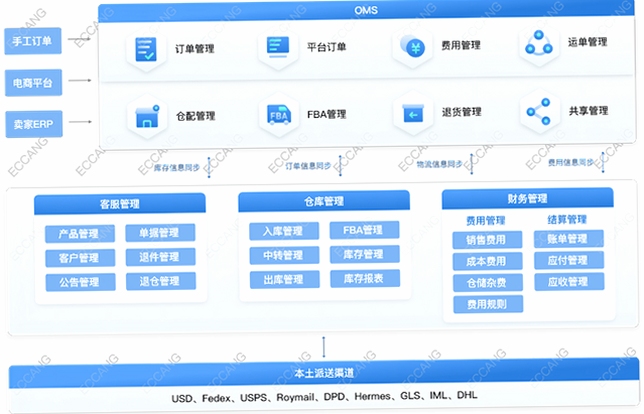Click the 退货管理 label text
The image size is (644, 414).
tap(462, 112)
